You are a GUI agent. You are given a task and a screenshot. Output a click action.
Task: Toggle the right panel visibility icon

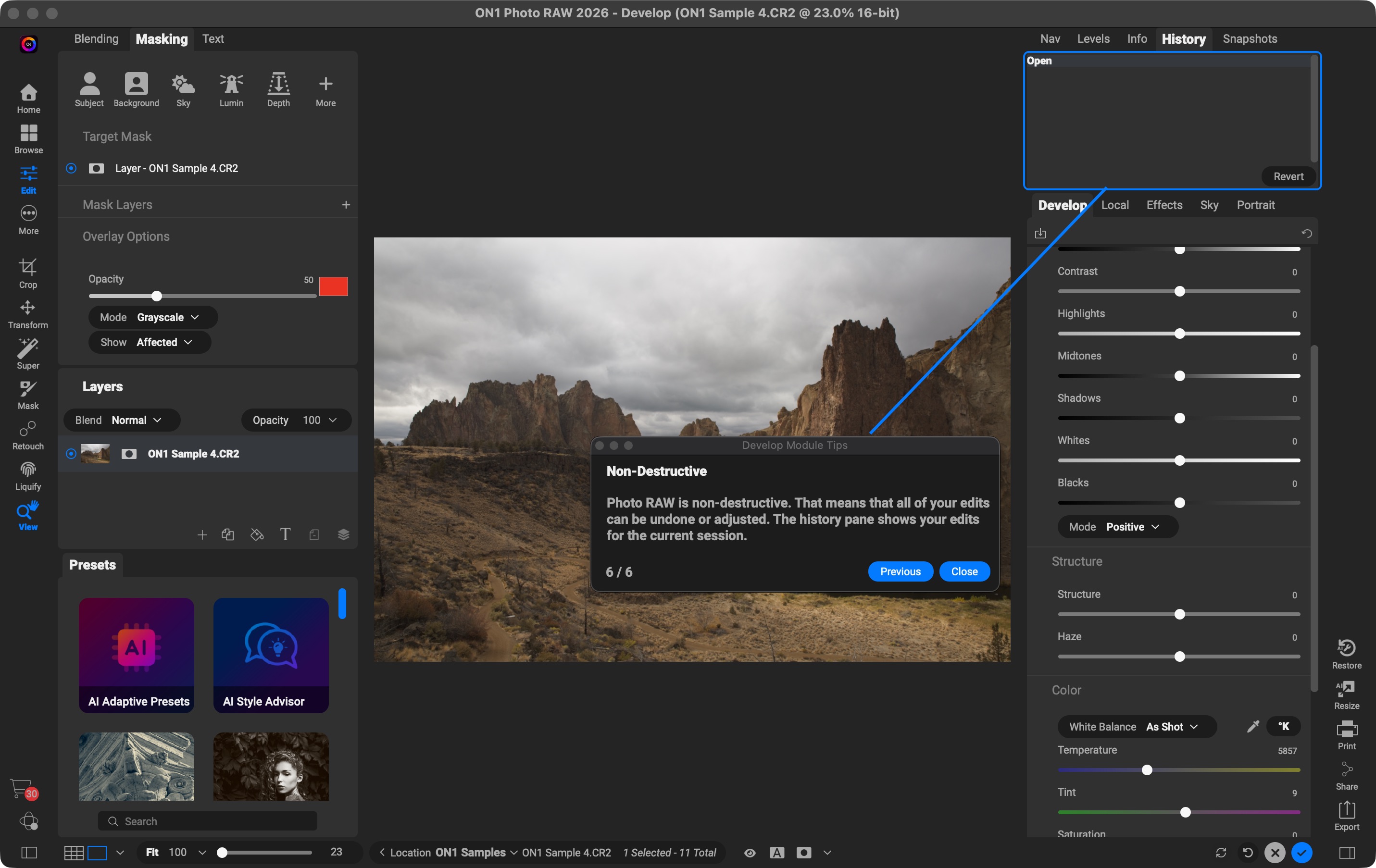(x=1347, y=853)
